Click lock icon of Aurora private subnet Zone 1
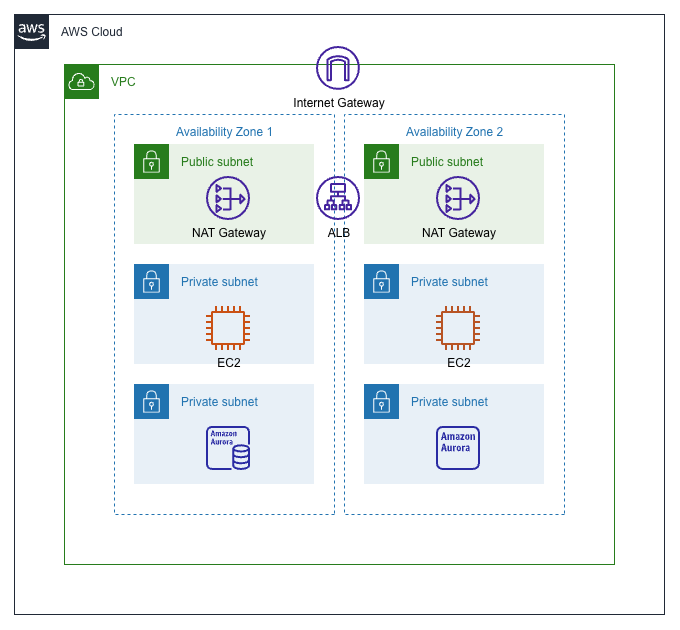The image size is (680, 630). 151,402
